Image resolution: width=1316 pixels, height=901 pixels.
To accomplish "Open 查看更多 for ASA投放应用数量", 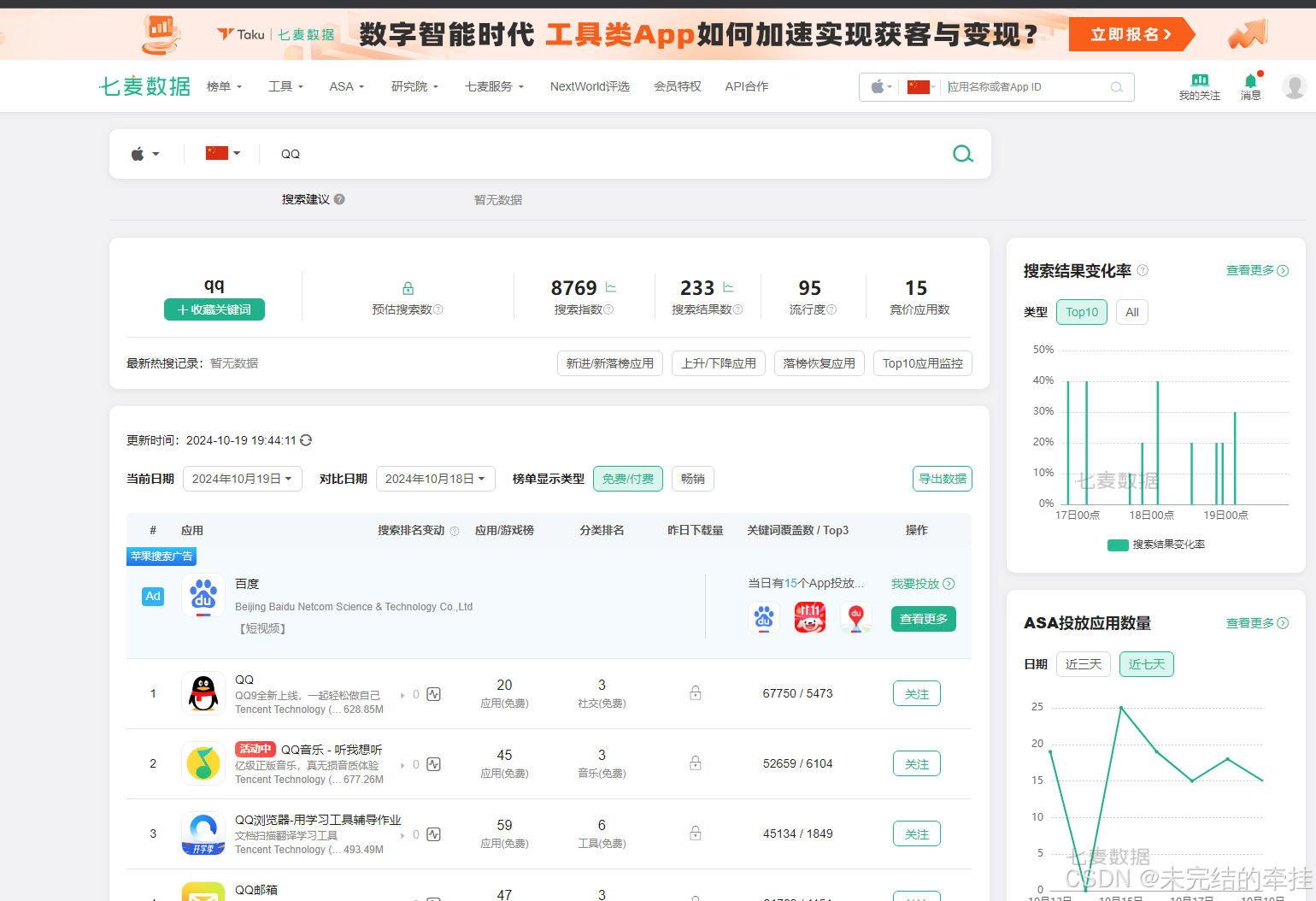I will pyautogui.click(x=1257, y=623).
